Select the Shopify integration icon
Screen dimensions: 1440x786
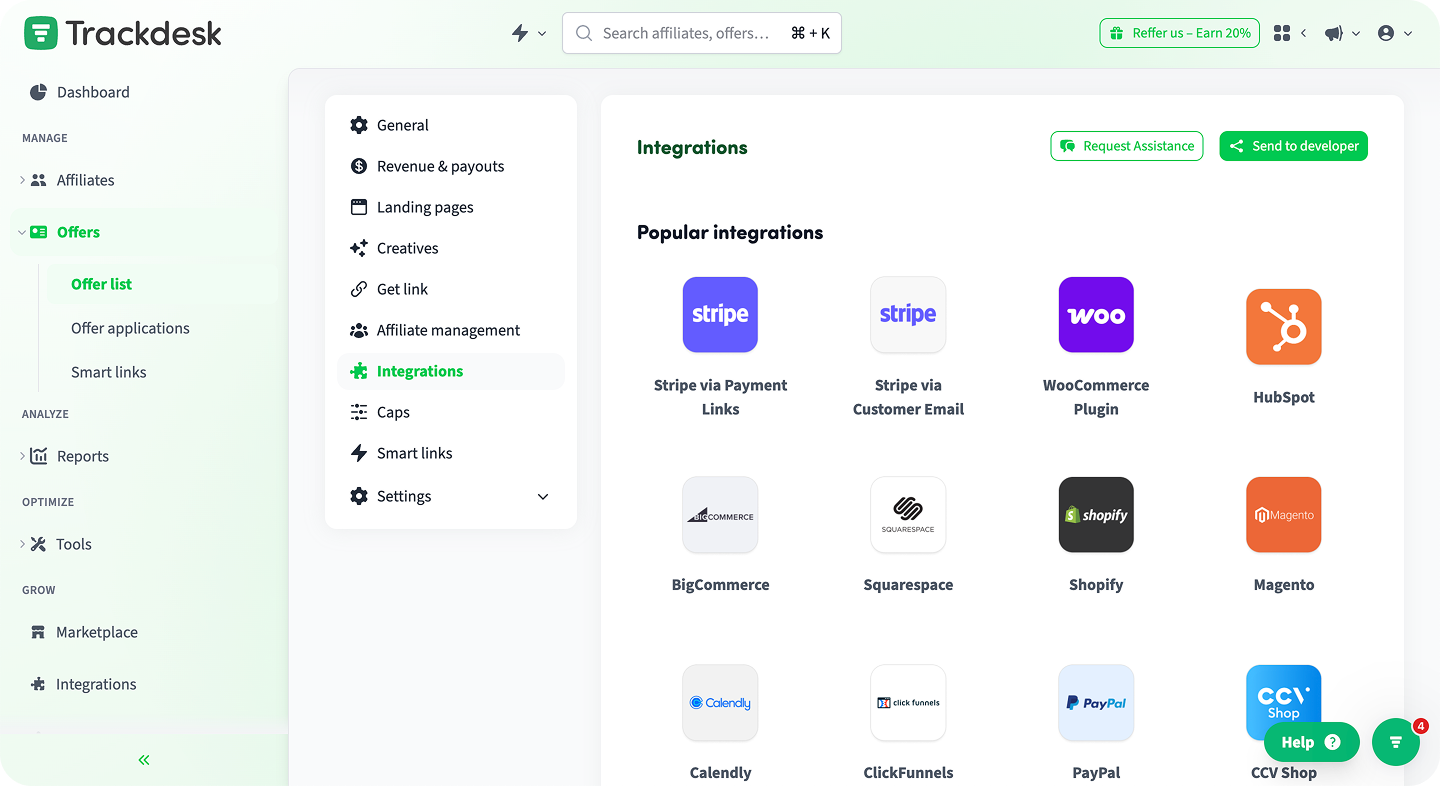click(1096, 514)
